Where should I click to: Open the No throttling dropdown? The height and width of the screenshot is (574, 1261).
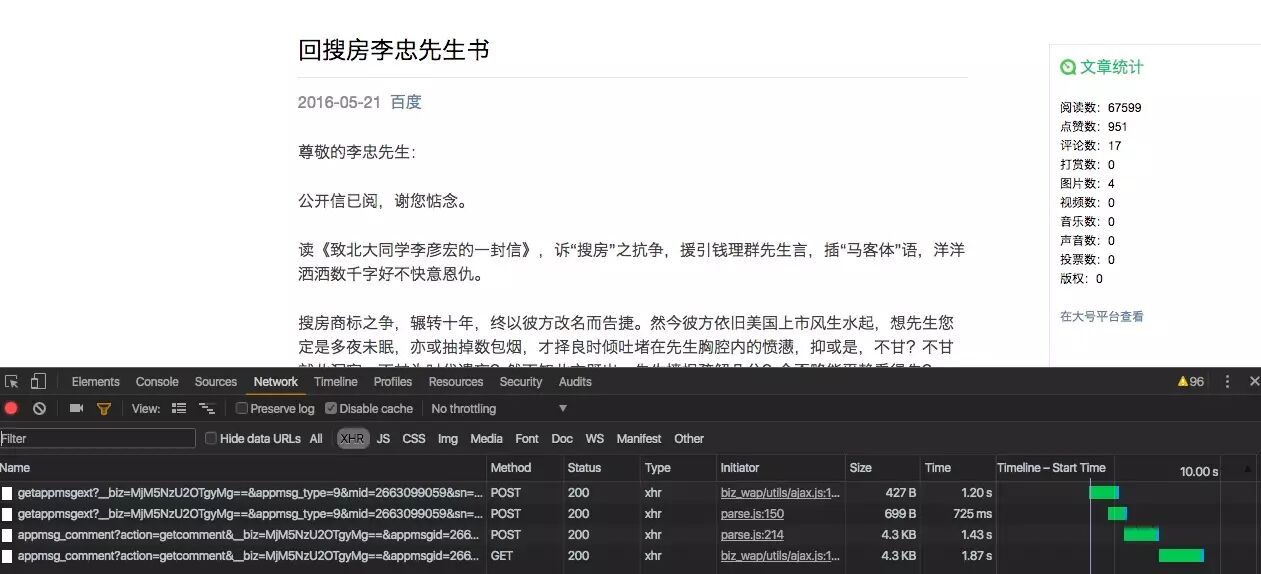tap(499, 408)
